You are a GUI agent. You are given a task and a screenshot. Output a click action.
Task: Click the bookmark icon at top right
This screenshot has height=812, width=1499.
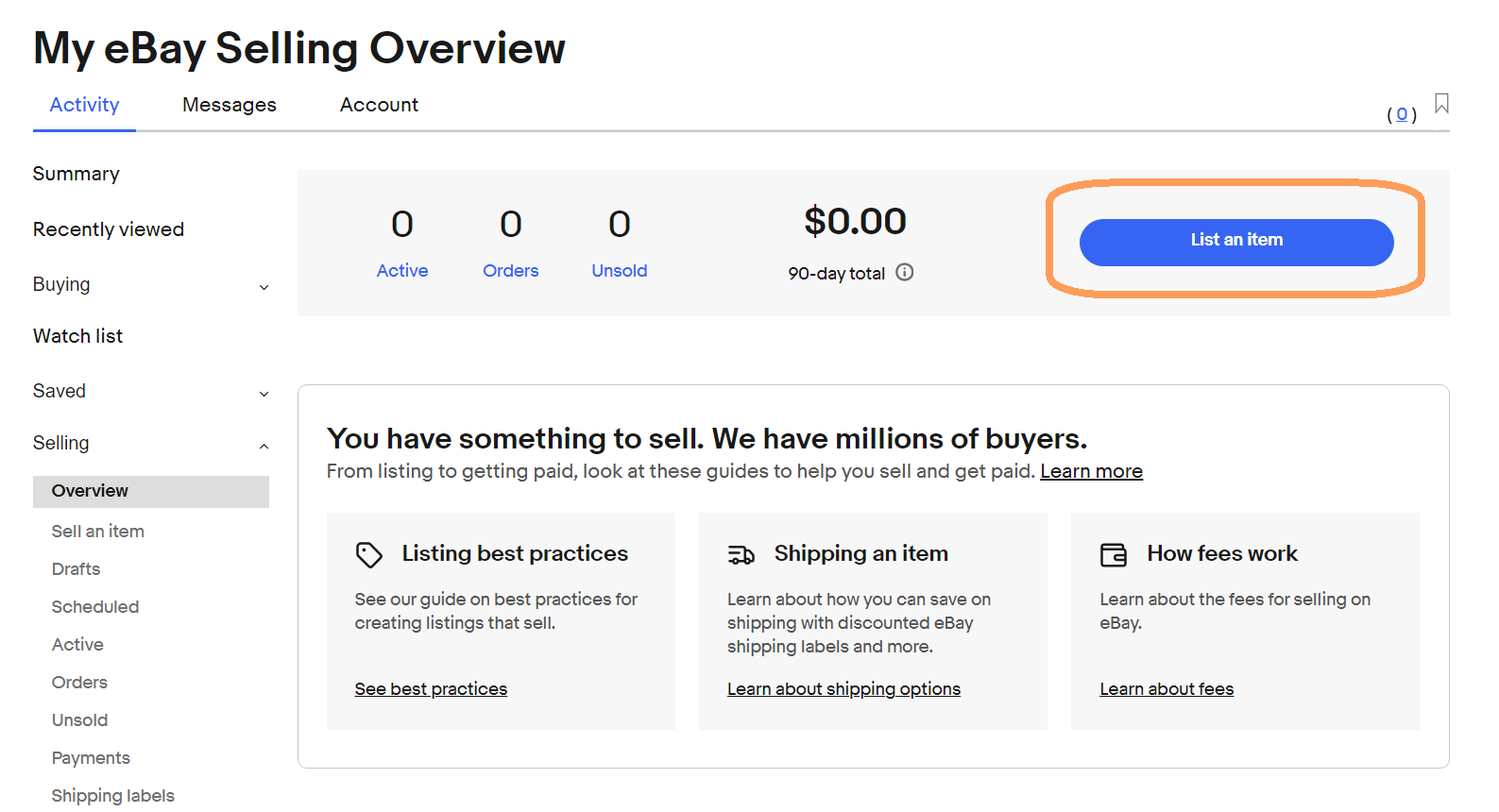1441,104
